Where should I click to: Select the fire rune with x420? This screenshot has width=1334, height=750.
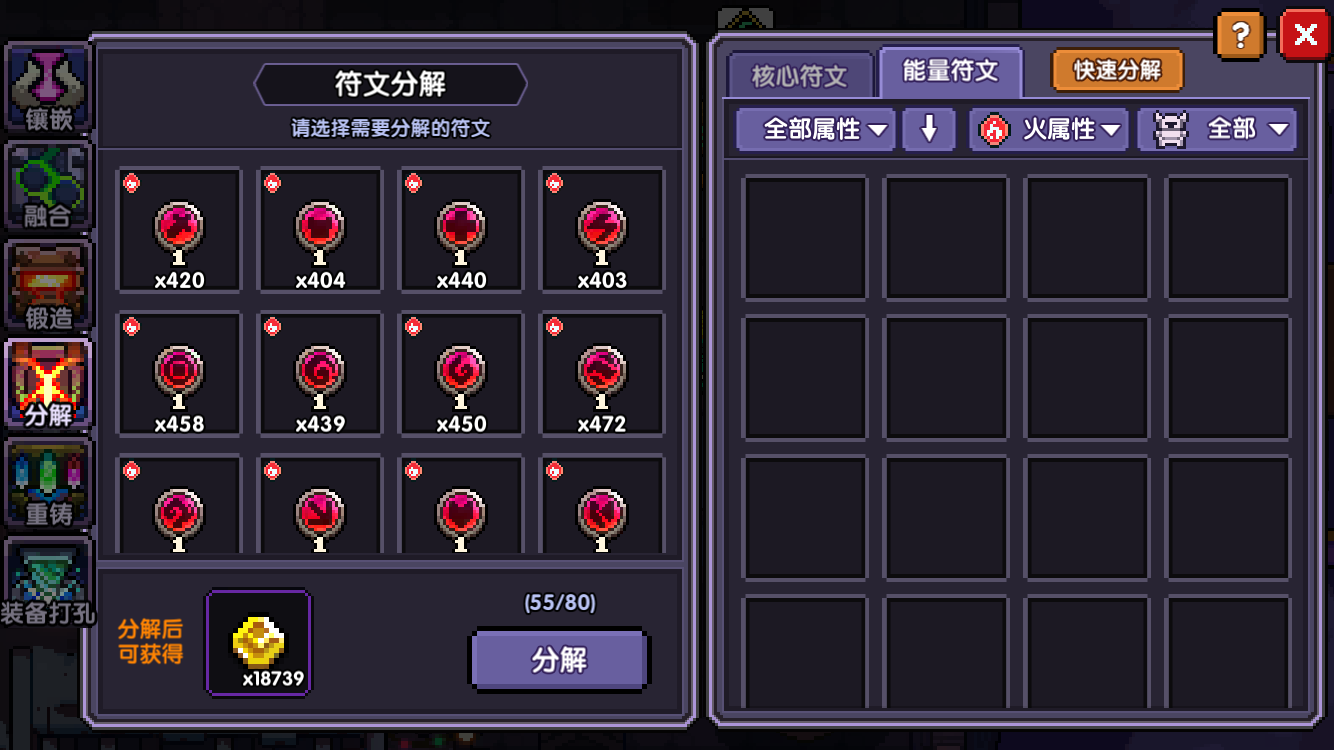point(180,230)
